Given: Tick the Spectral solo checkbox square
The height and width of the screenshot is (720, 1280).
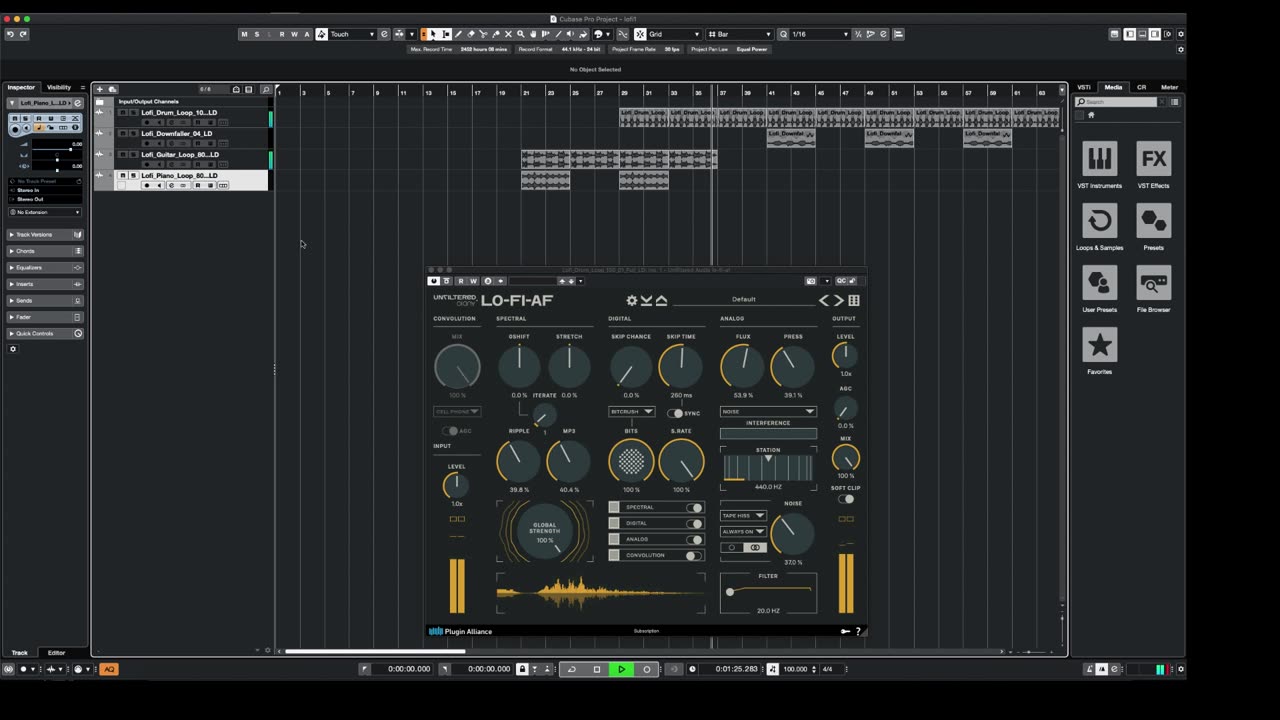Looking at the screenshot, I should (x=614, y=508).
